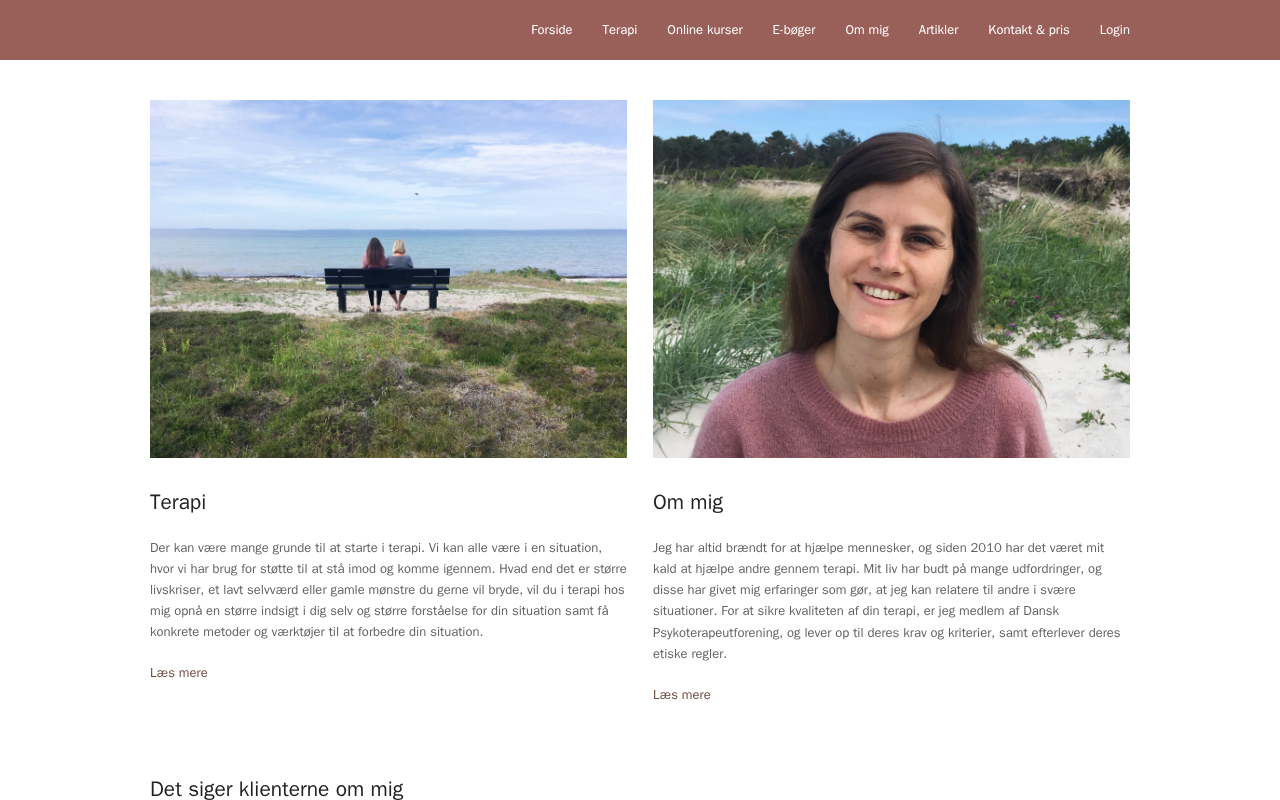Open Kontakt & pris in the header
Viewport: 1280px width, 800px height.
(1029, 30)
